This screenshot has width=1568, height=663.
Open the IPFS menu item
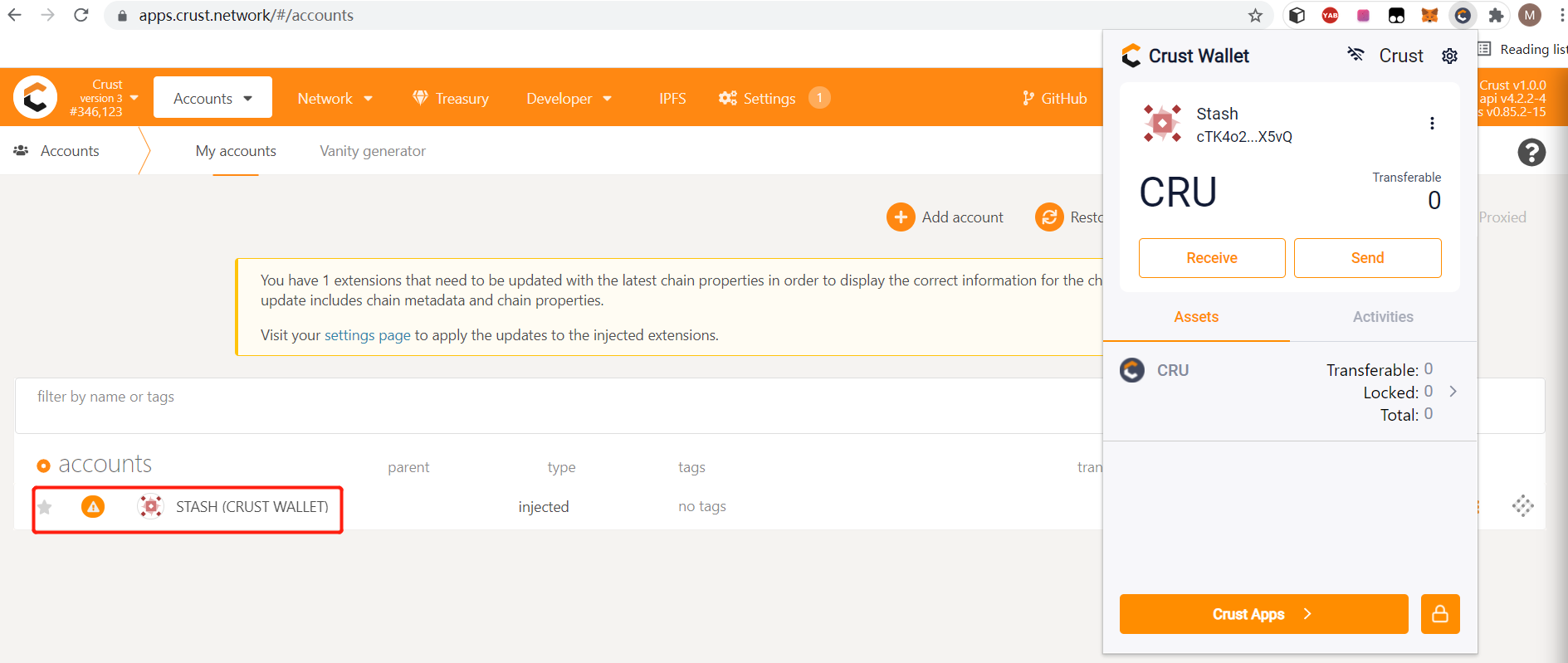click(x=672, y=98)
